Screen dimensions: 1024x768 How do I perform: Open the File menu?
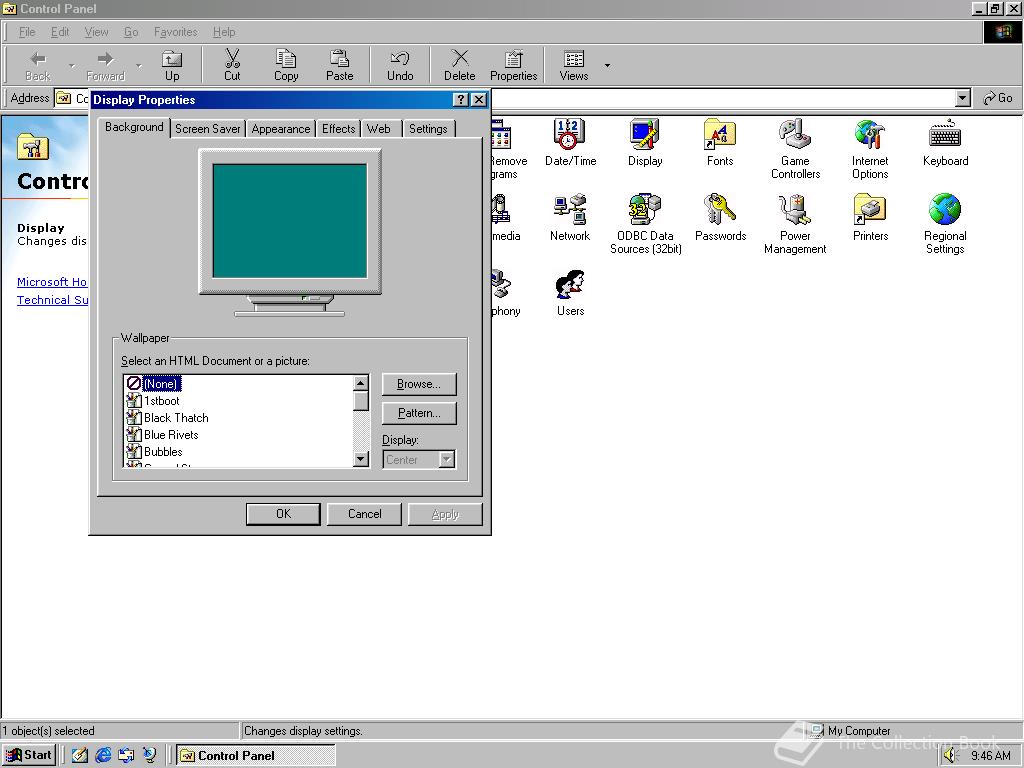coord(27,32)
